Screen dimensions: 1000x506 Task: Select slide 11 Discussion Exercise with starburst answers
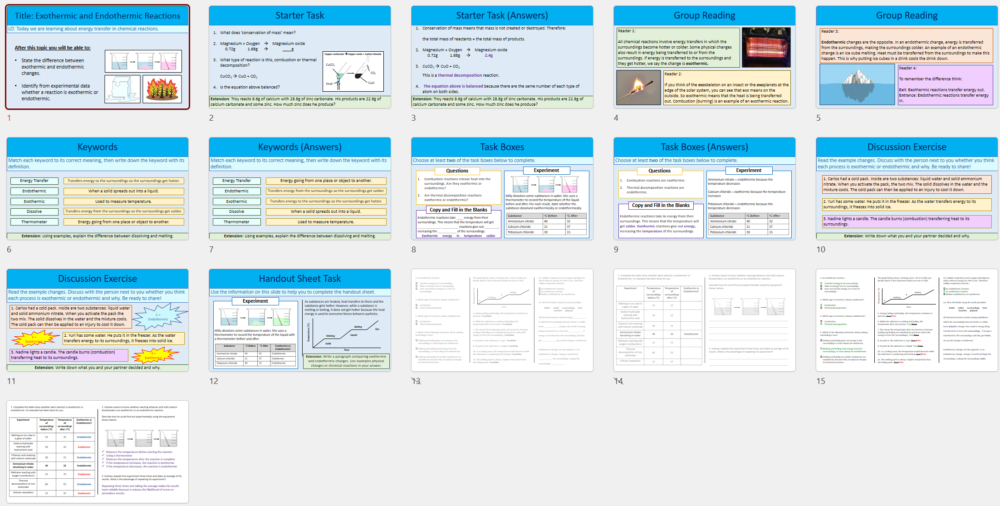tap(98, 320)
